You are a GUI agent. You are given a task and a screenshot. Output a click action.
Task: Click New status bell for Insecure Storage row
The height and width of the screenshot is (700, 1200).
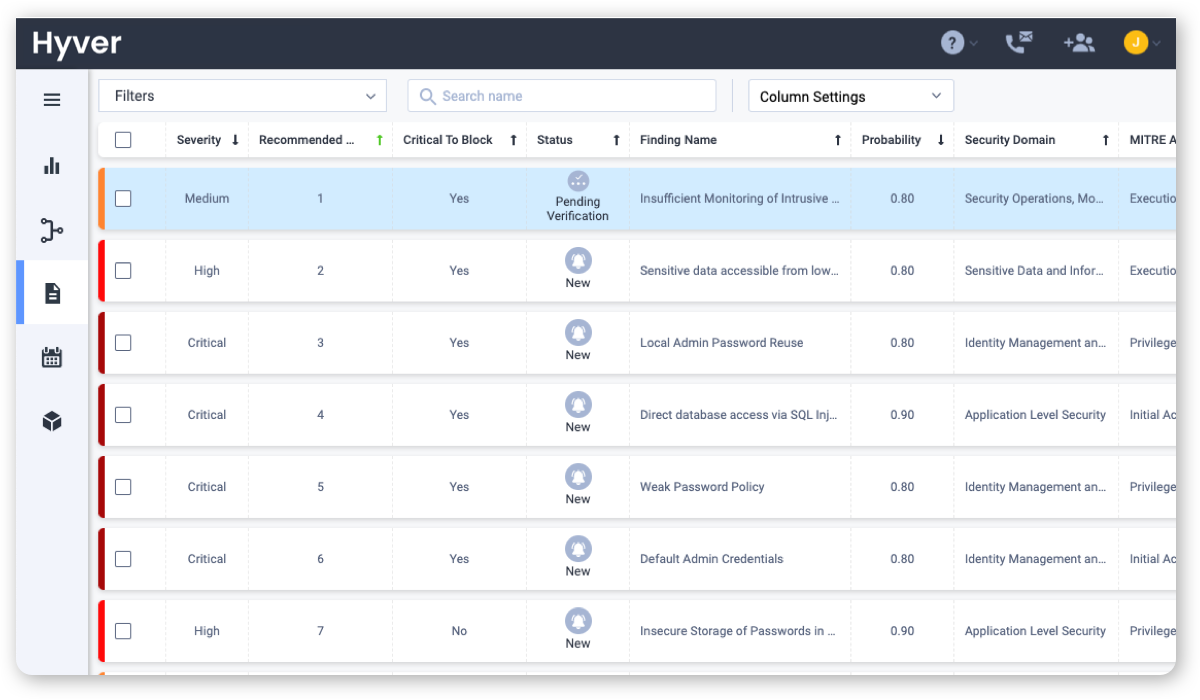578,621
